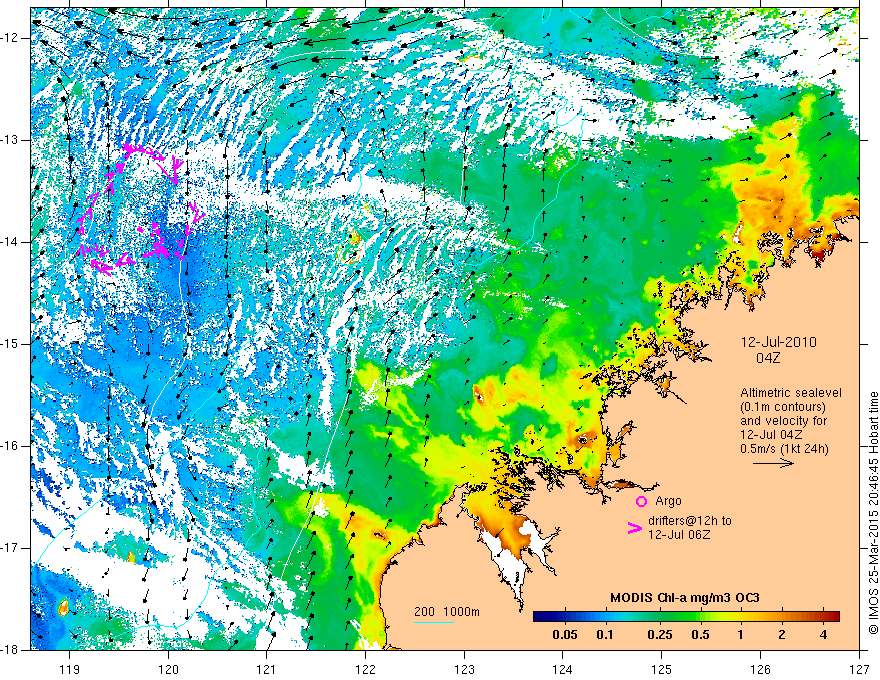
Task: Click the "(0.1m contours)" text
Action: 782,407
